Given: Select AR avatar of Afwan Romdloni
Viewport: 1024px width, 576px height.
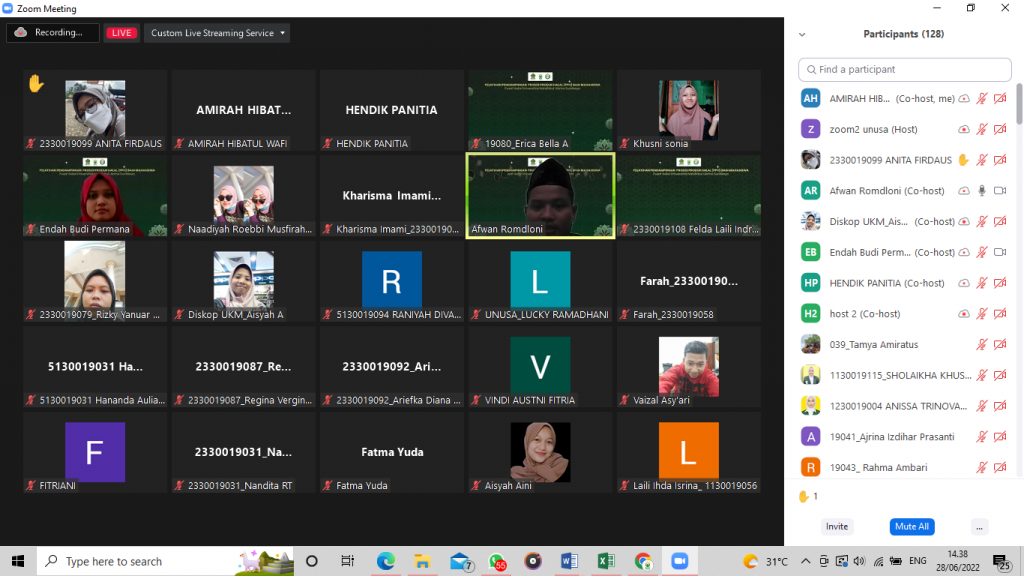Looking at the screenshot, I should tap(810, 191).
